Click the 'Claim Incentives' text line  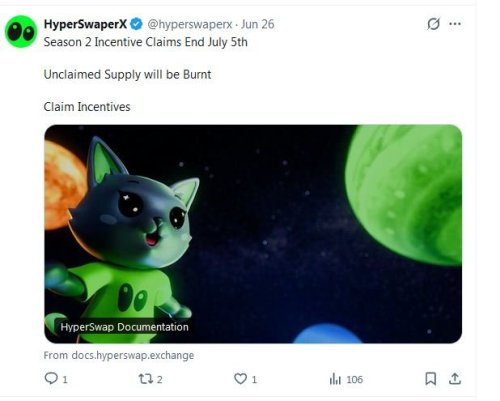(x=87, y=107)
